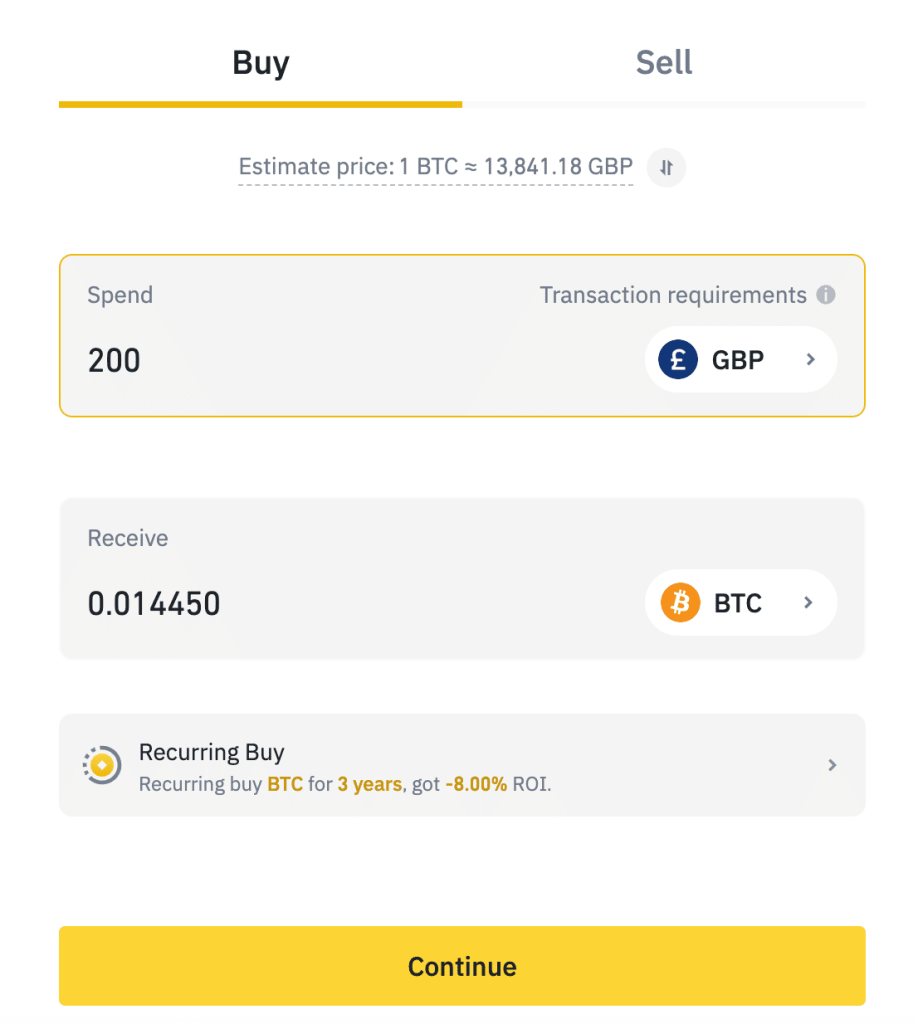This screenshot has width=918, height=1024.
Task: Switch to the Sell tab
Action: click(x=664, y=63)
